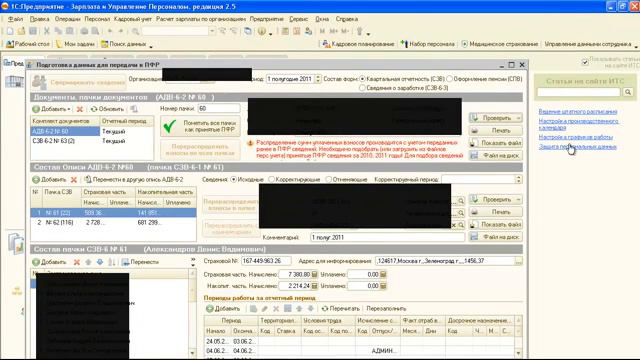
Task: Select Сведения о заработке (СЗВ-6-3) radio
Action: click(x=362, y=88)
